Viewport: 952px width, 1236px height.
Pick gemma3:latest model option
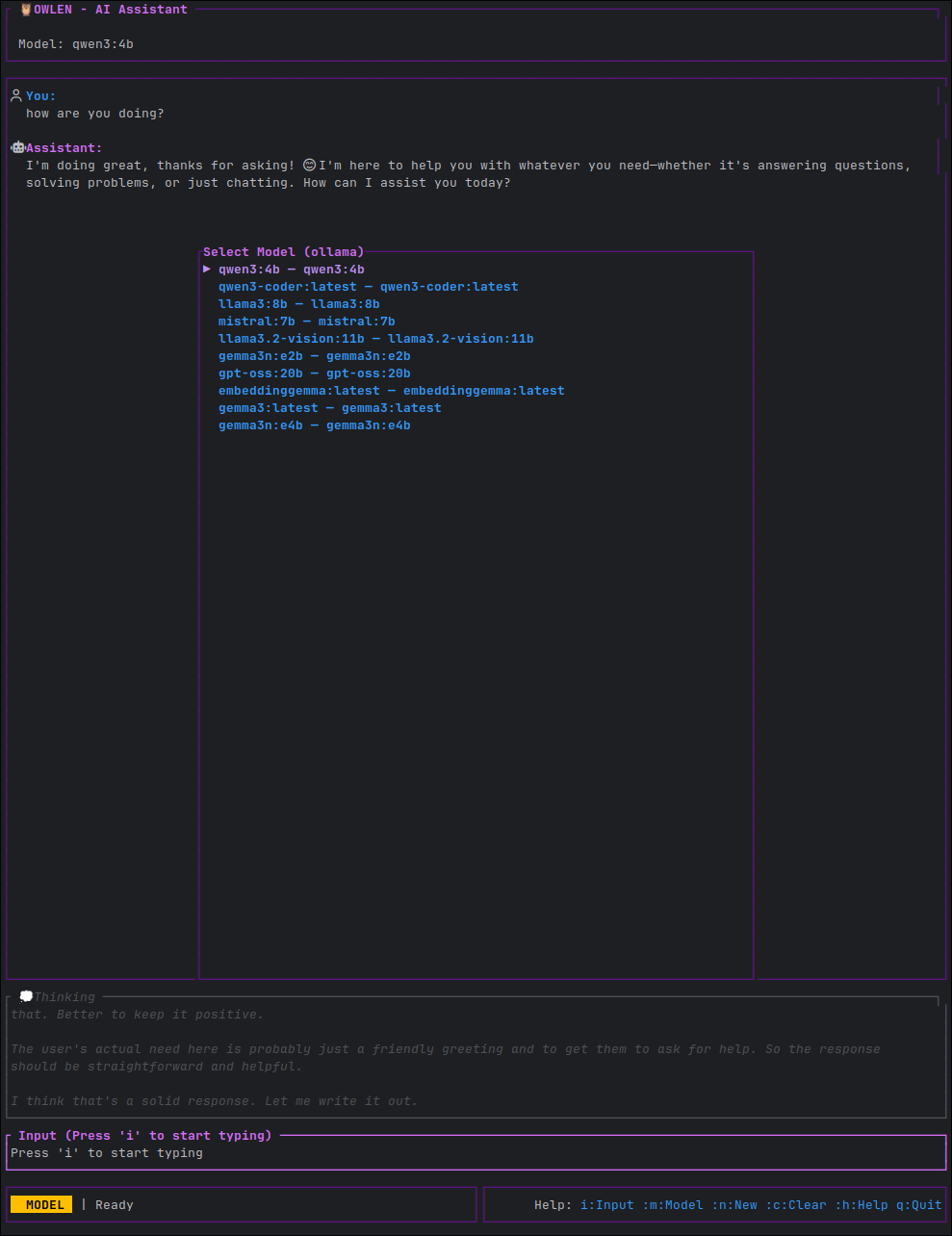click(329, 408)
